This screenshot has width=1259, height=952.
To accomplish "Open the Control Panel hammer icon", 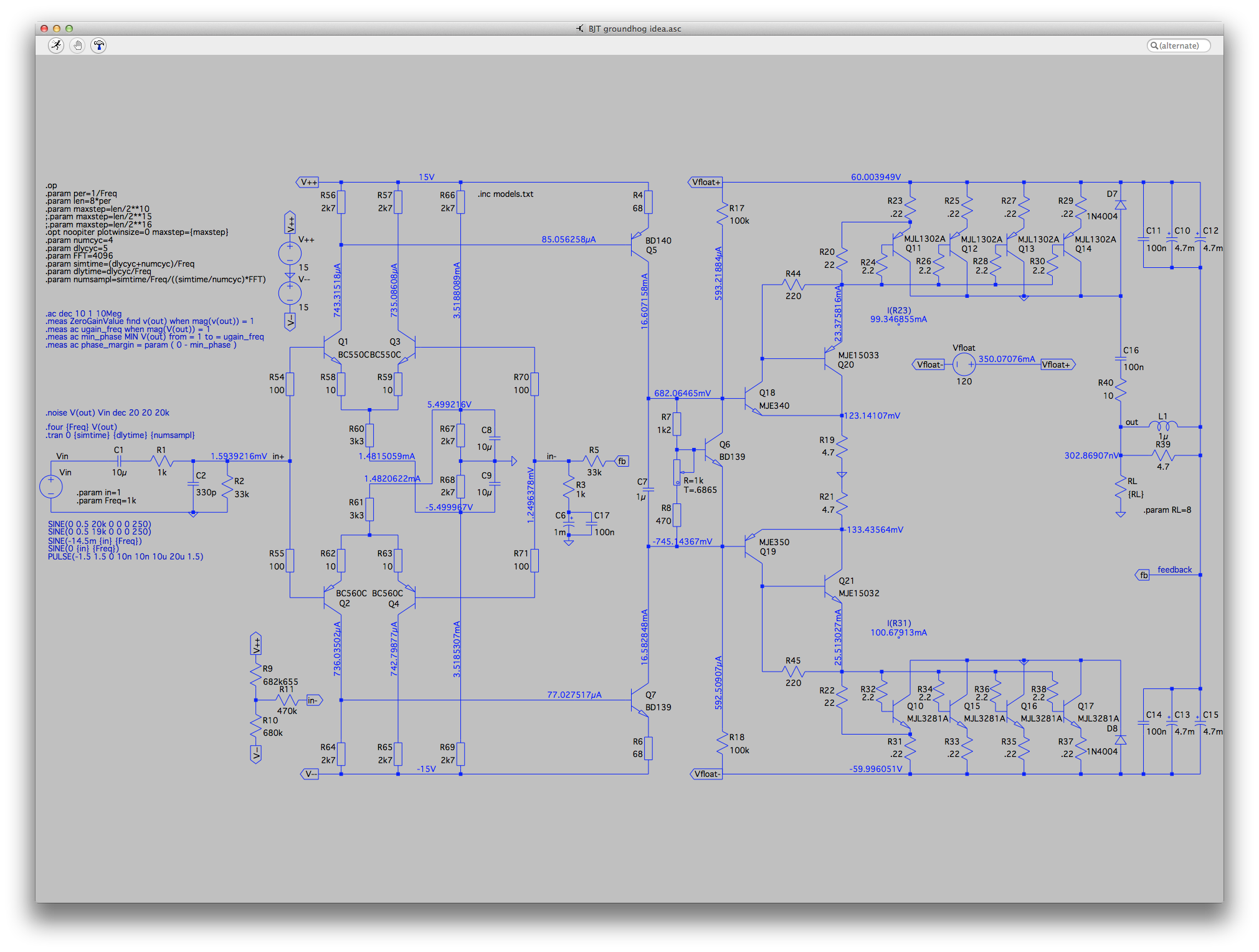I will (98, 45).
